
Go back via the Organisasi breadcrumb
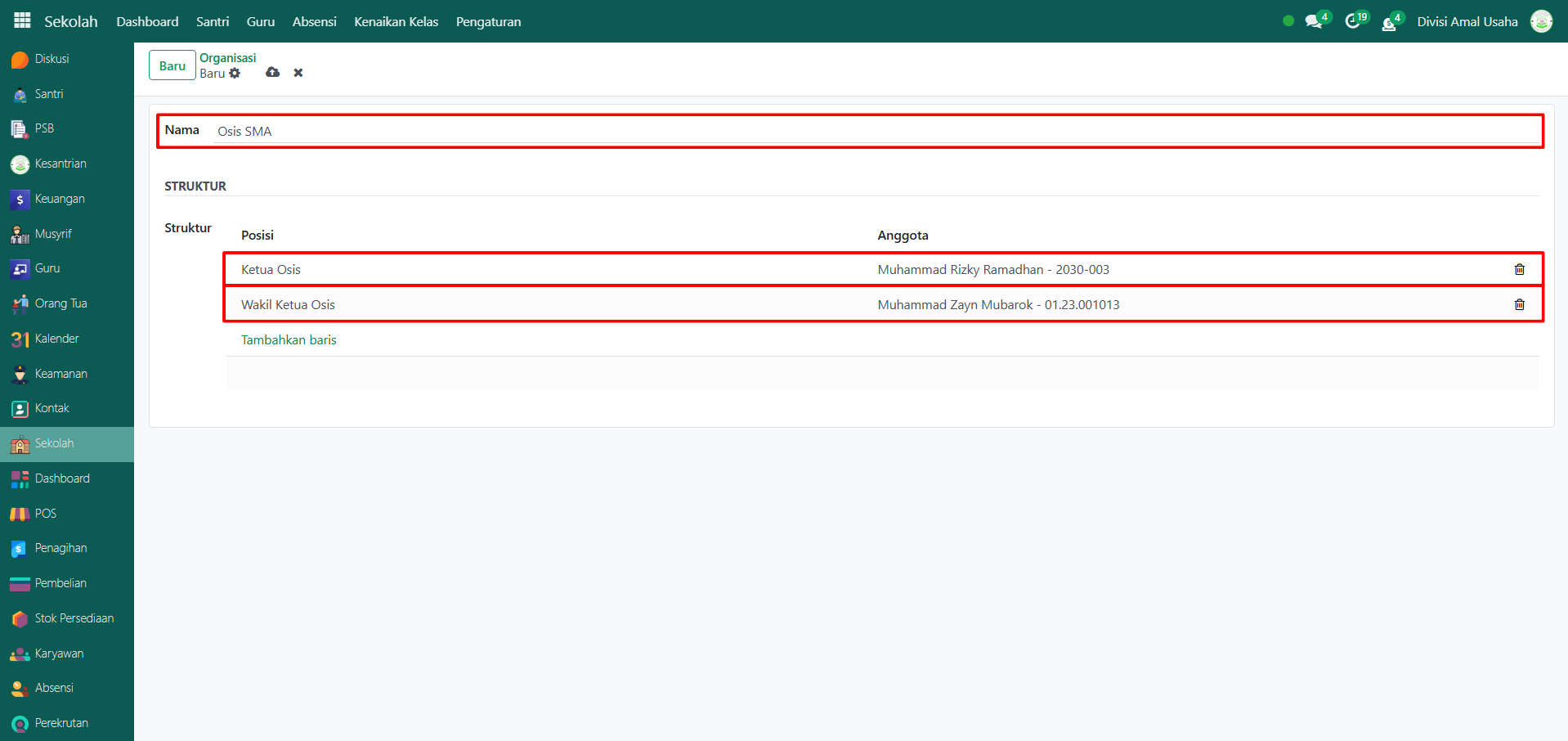coord(227,58)
